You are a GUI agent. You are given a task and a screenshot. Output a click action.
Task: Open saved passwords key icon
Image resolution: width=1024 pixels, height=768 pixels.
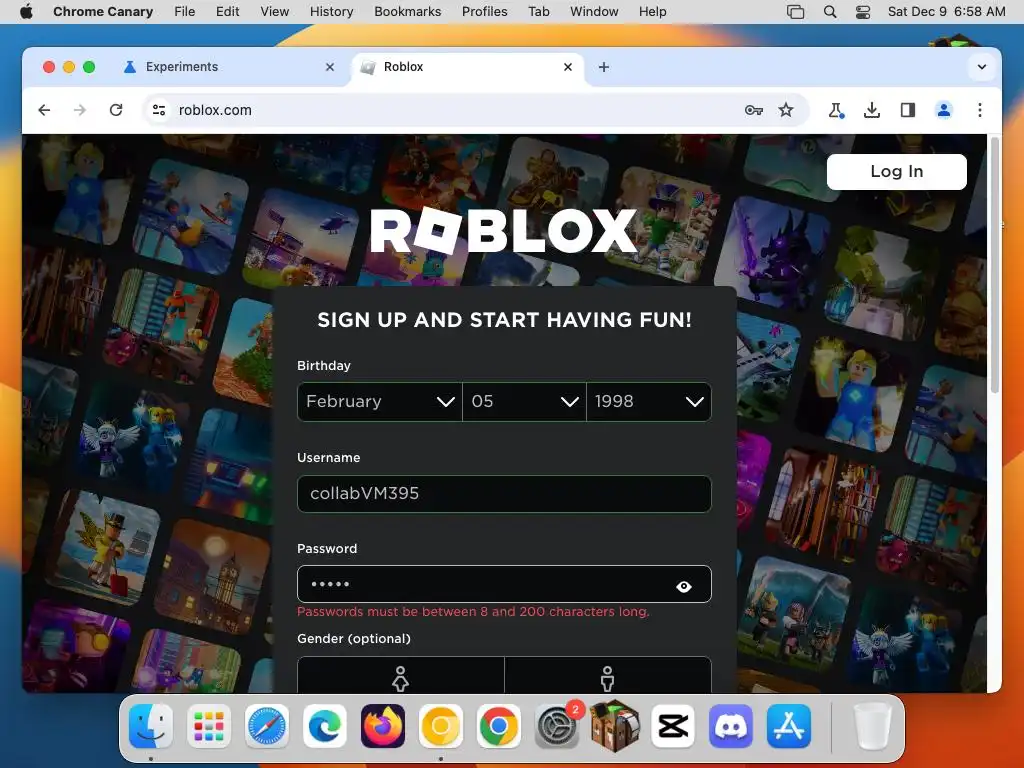(754, 110)
